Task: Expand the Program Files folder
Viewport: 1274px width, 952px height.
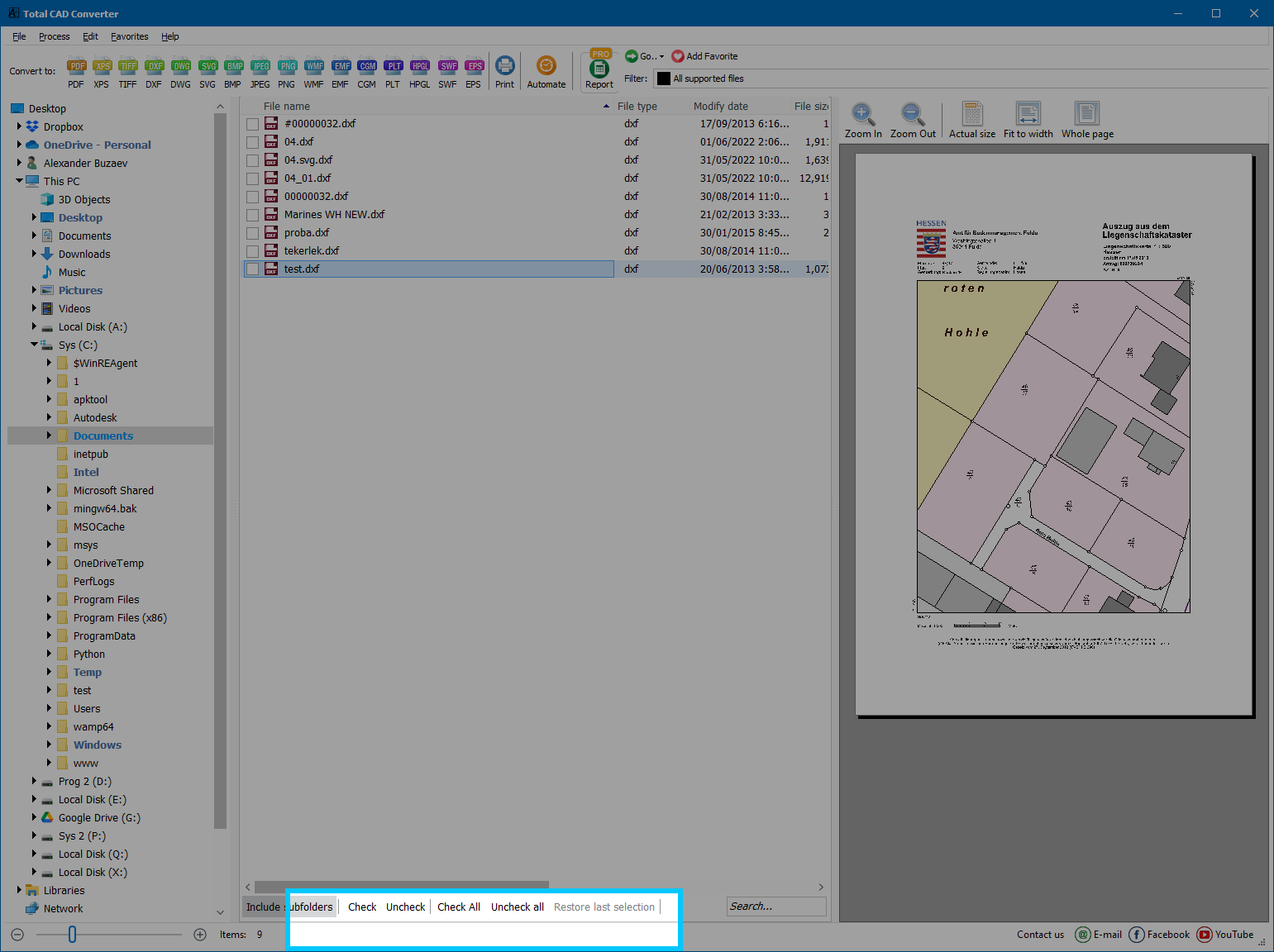Action: (x=49, y=599)
